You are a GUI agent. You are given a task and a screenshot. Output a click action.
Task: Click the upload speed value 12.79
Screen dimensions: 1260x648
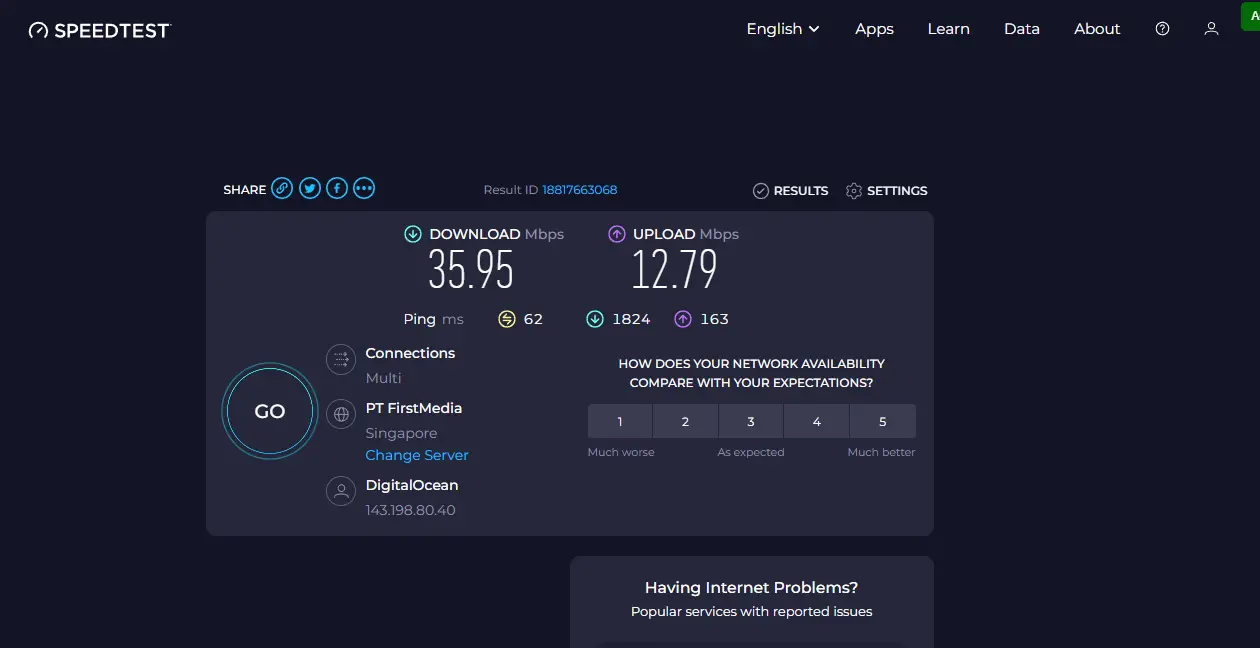(674, 269)
